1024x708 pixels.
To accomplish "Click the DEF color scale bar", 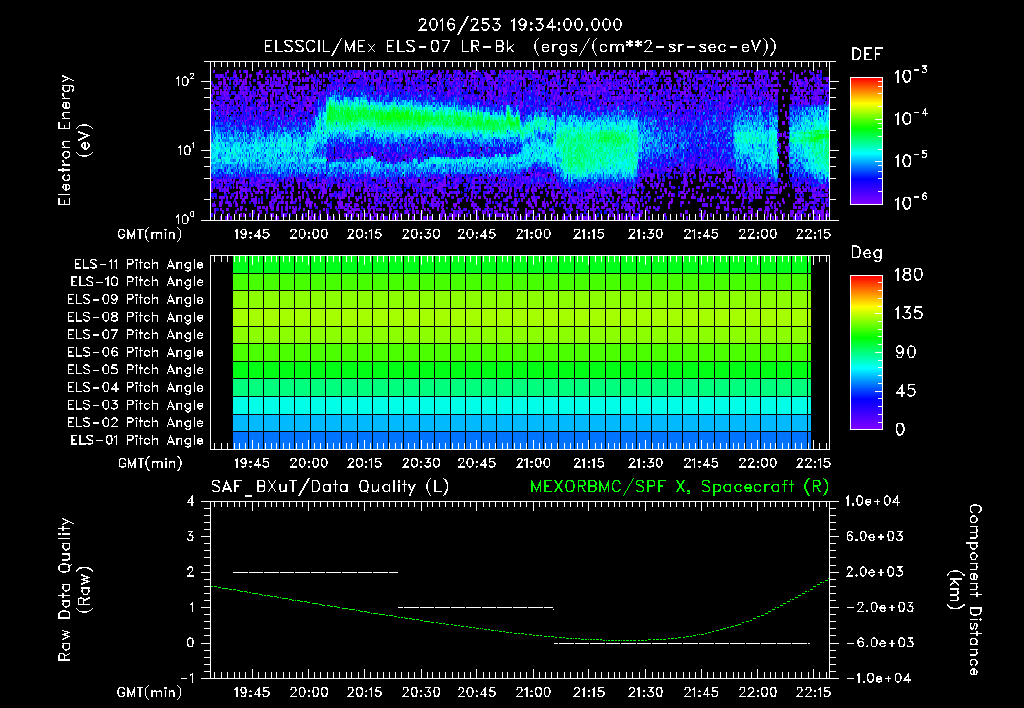I will (866, 140).
